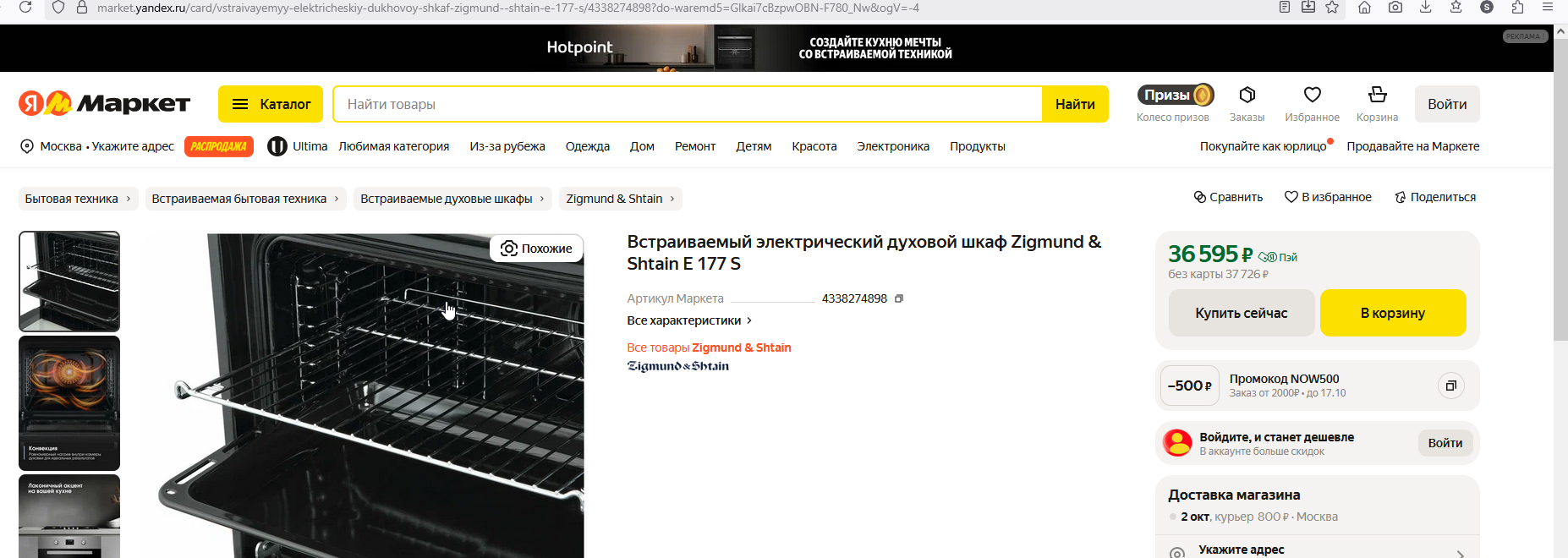Click the main oven product image
1568x558 pixels.
pyautogui.click(x=370, y=396)
